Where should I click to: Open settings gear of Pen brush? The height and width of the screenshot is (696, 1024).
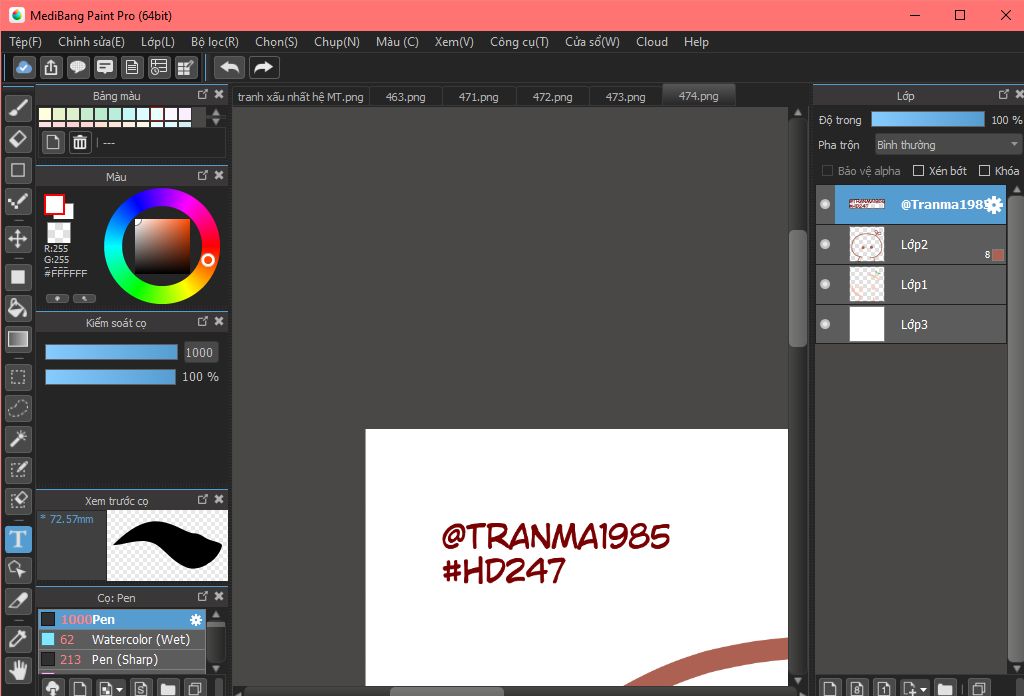pyautogui.click(x=195, y=620)
